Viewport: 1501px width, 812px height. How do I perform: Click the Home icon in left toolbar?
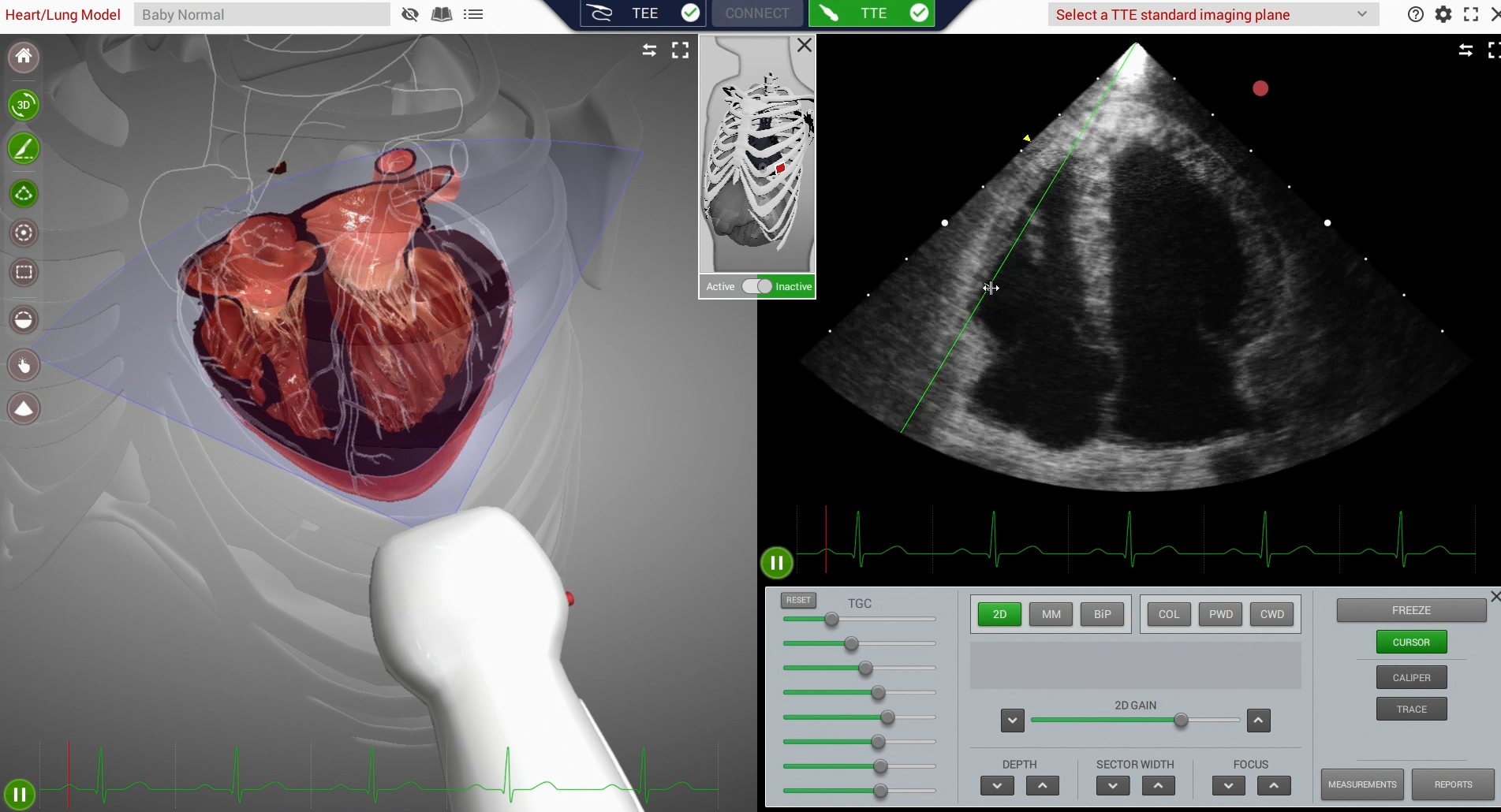pyautogui.click(x=24, y=57)
